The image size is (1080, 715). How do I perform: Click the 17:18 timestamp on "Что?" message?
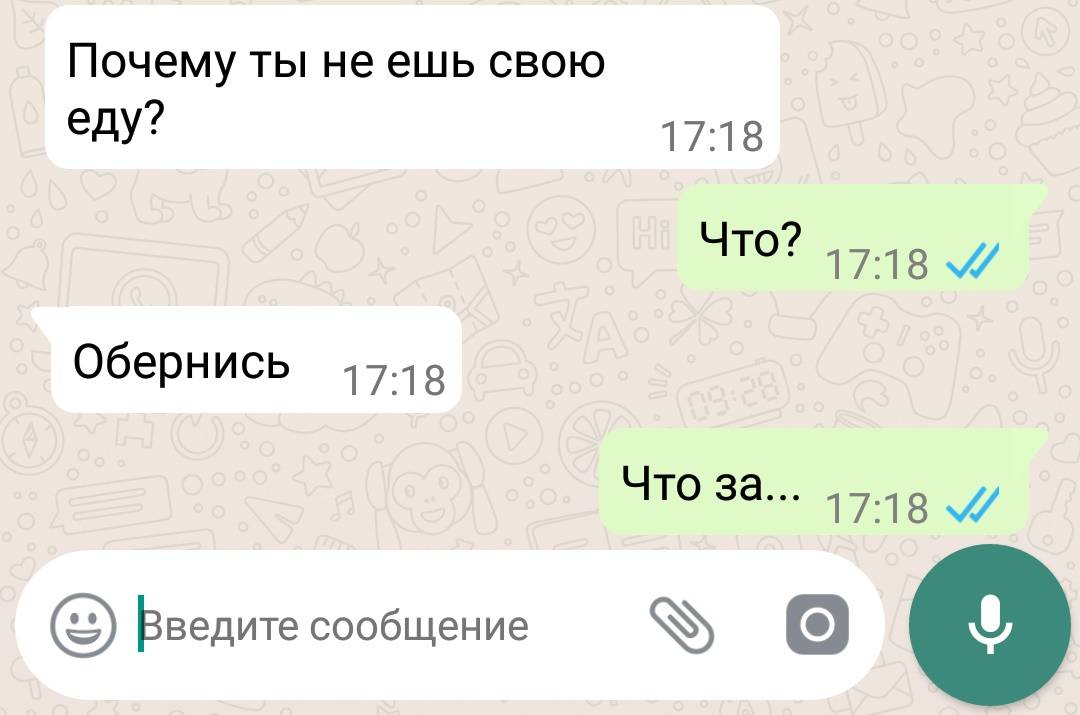coord(878,264)
